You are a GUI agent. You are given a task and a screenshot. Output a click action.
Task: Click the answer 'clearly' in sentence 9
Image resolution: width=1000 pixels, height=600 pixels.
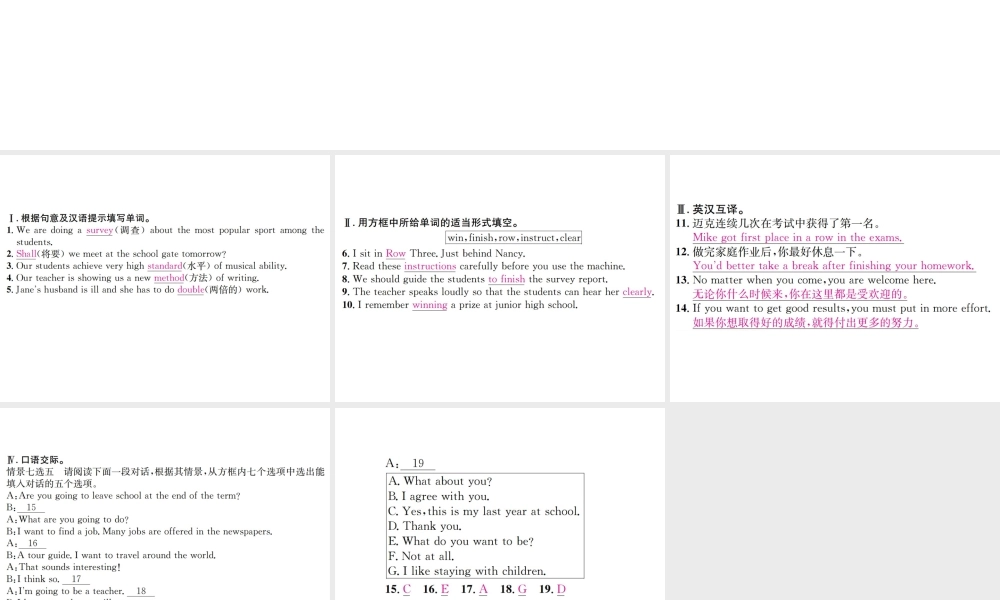coord(637,292)
